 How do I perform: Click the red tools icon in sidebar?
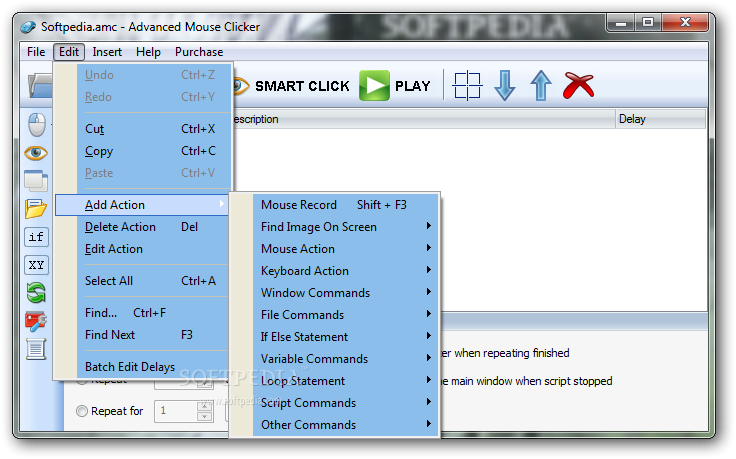[36, 321]
